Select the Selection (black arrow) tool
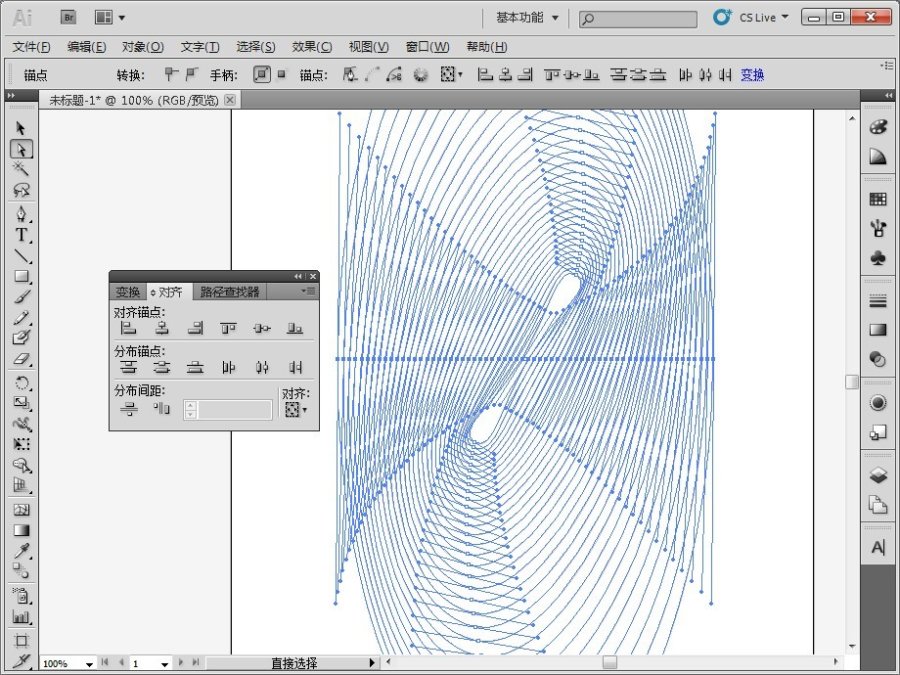Image resolution: width=900 pixels, height=675 pixels. 21,127
